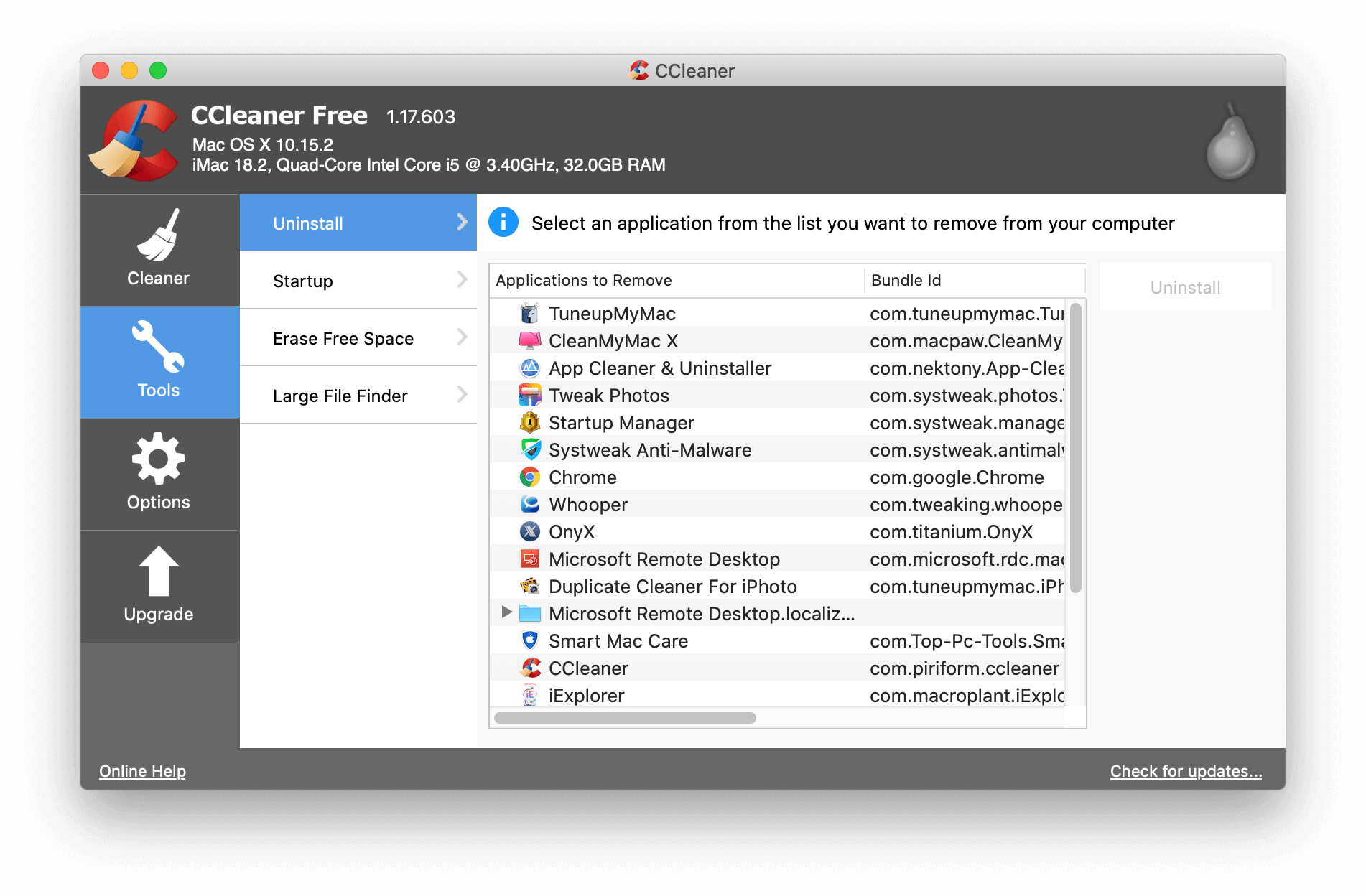Open the Large File Finder tab

358,395
